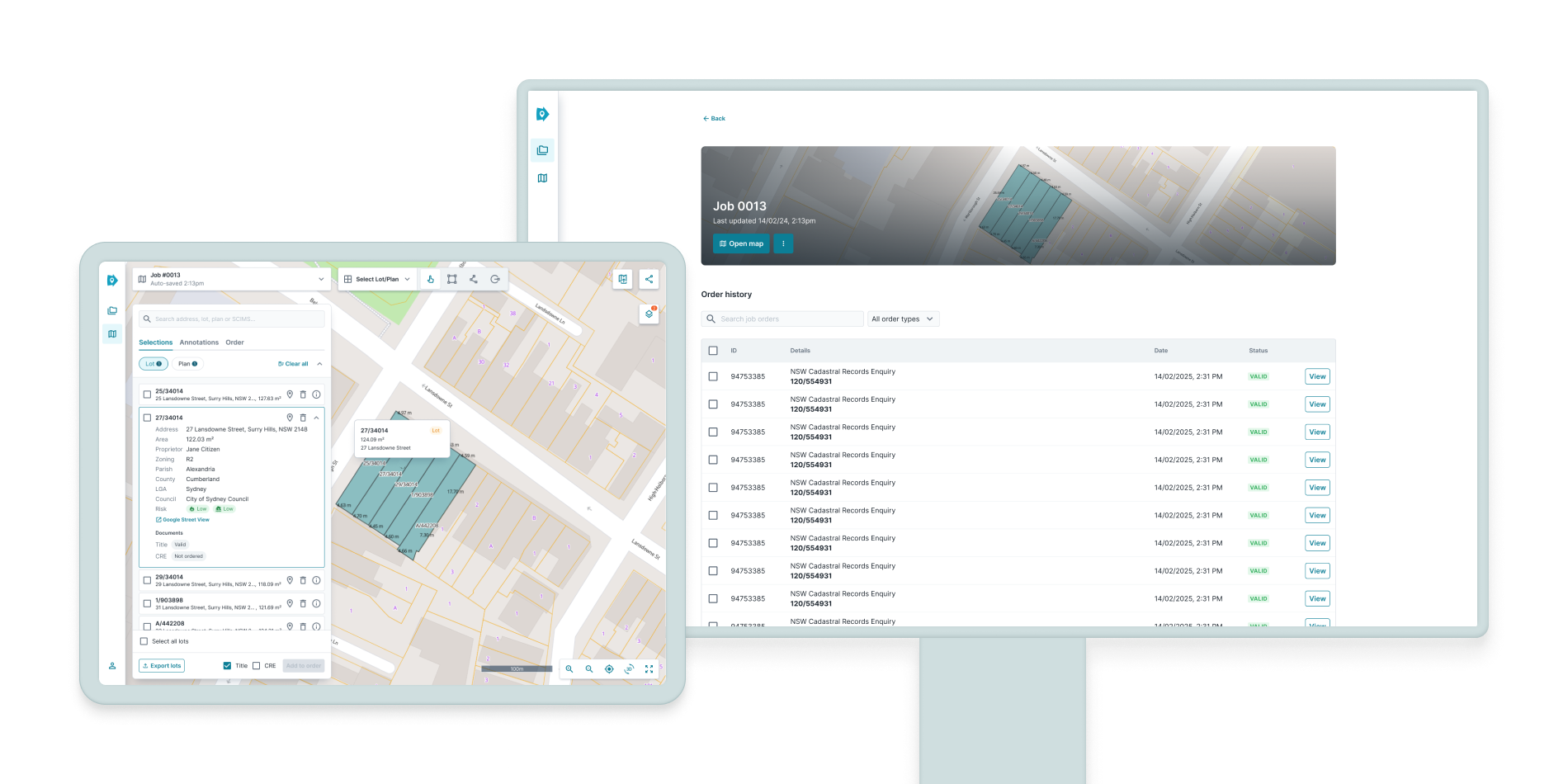Screen dimensions: 1568x784
Task: Zoom out on the map
Action: [589, 668]
